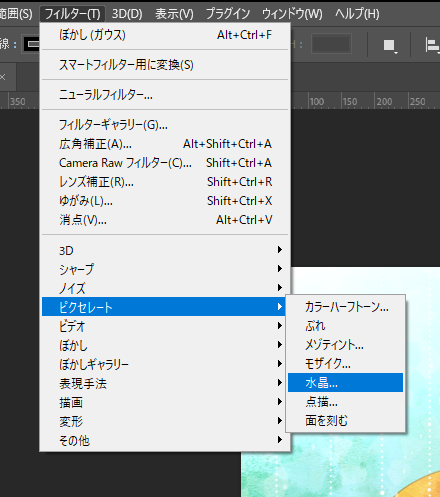This screenshot has width=440, height=497.
Task: Open the プラグイン menu
Action: [228, 14]
